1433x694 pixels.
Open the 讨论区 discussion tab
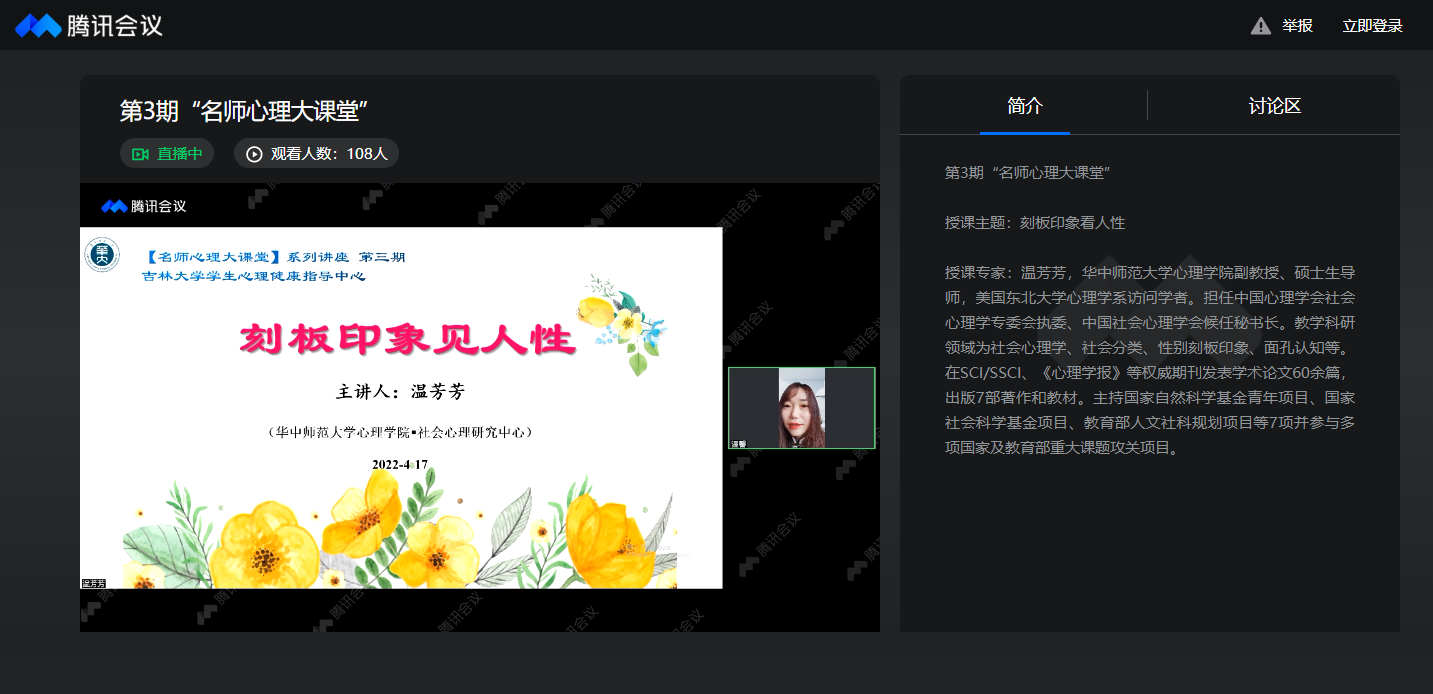[1274, 106]
